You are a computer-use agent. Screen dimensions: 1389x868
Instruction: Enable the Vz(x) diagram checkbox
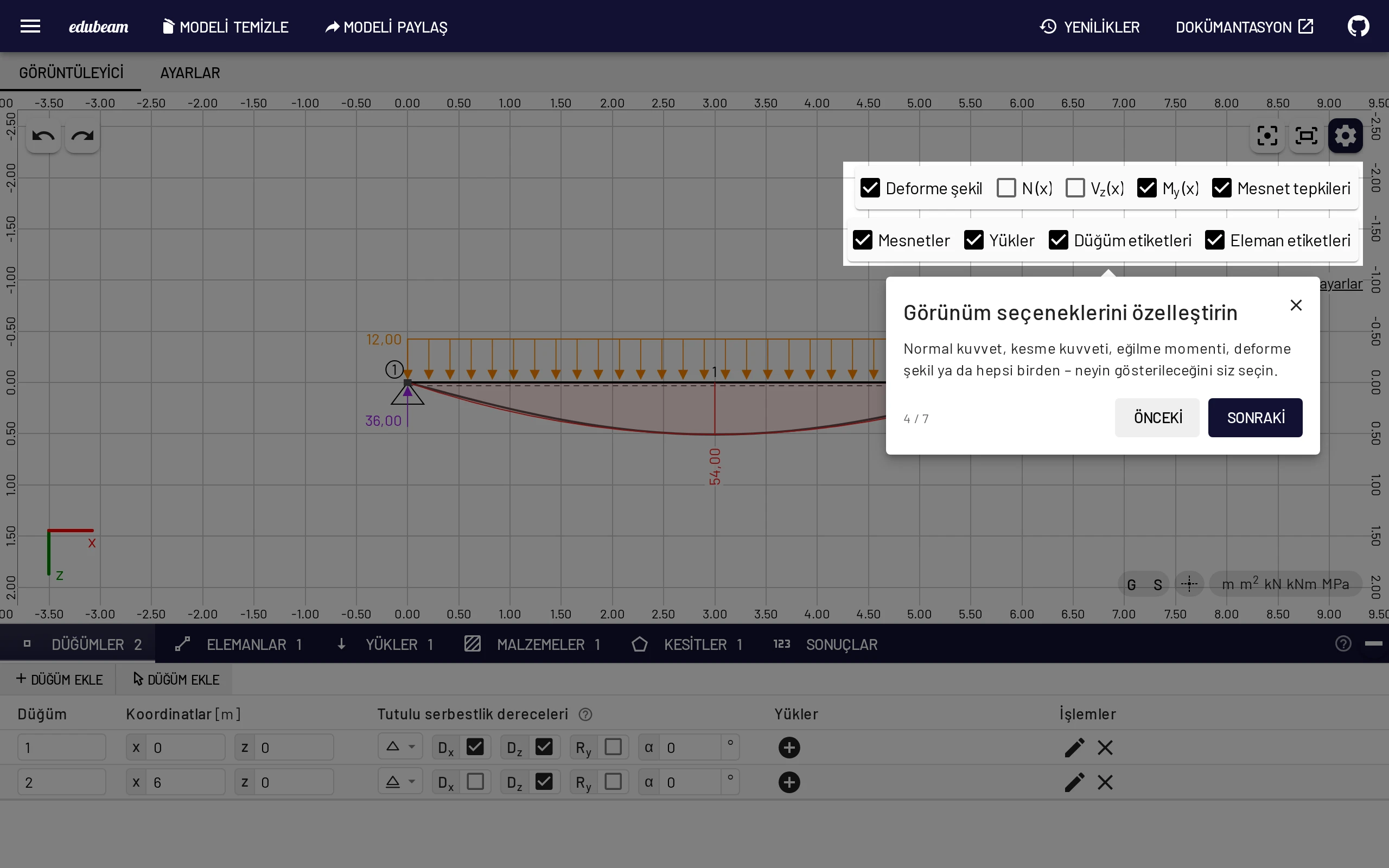[x=1074, y=188]
